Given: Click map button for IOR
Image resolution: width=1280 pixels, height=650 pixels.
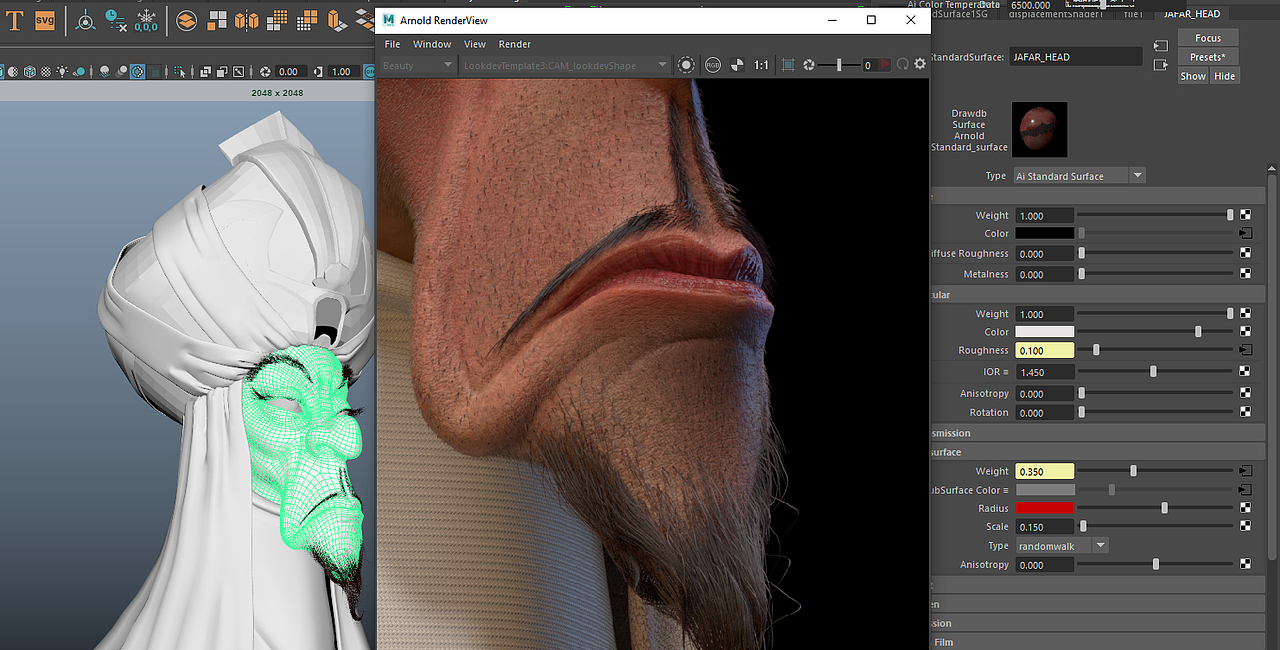Looking at the screenshot, I should point(1246,371).
